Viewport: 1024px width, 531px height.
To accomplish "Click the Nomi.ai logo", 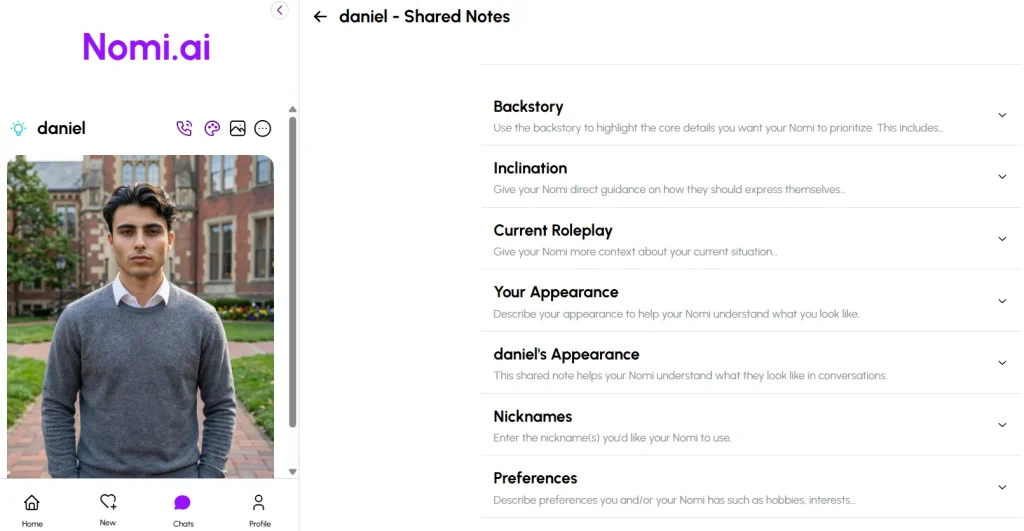I will coord(146,47).
